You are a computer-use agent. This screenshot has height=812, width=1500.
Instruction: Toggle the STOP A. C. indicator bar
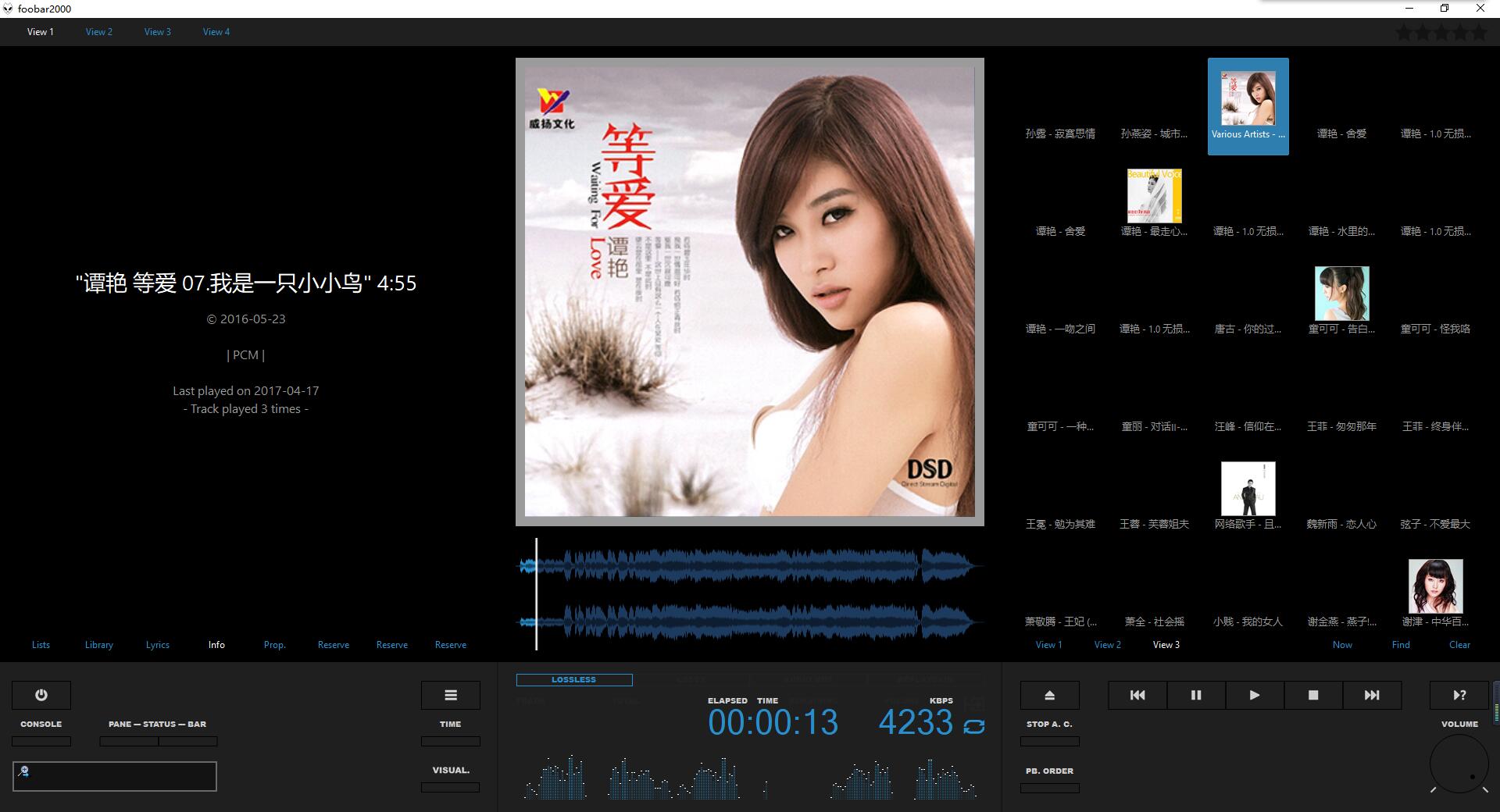[x=1050, y=741]
